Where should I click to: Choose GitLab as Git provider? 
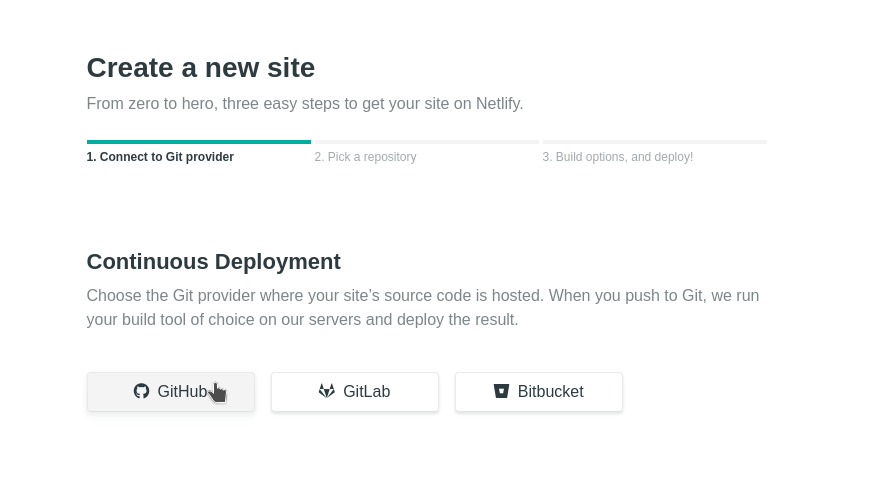point(355,392)
